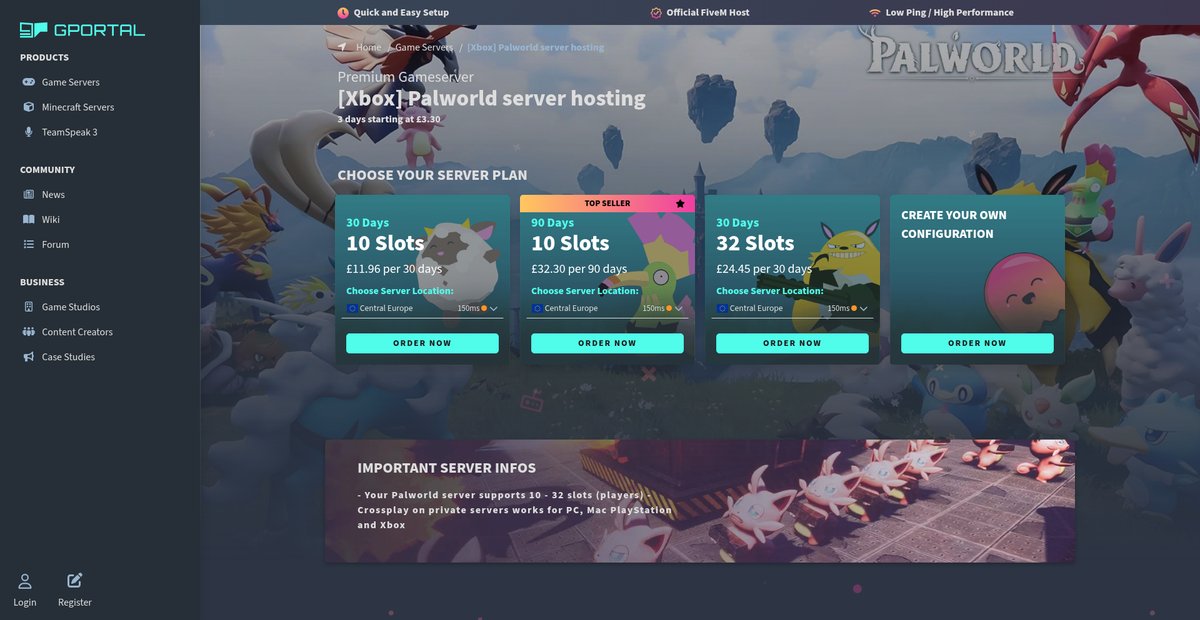Order the 32 Slots plan
1200x620 pixels.
coord(792,343)
